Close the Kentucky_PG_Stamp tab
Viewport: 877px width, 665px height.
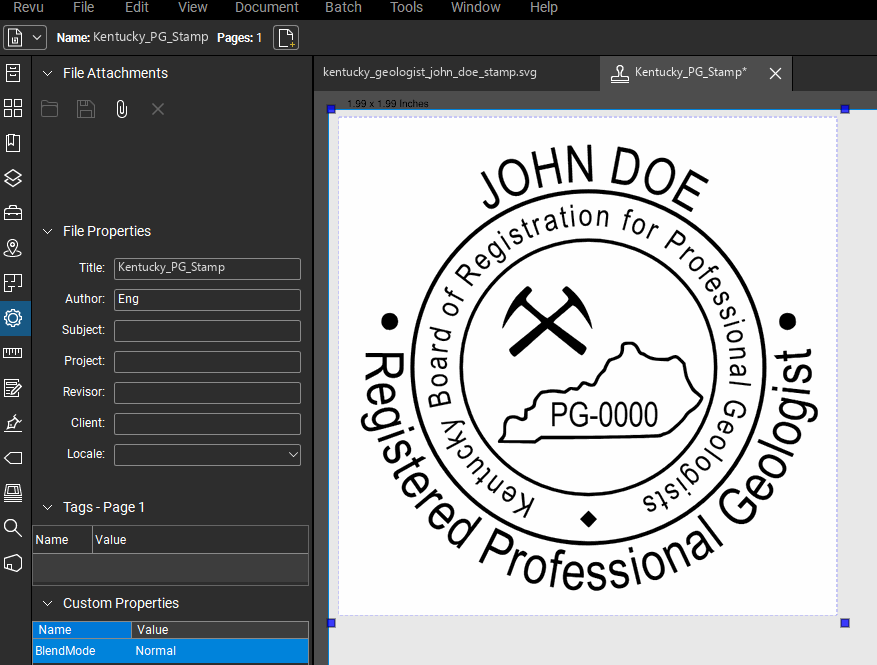point(775,73)
